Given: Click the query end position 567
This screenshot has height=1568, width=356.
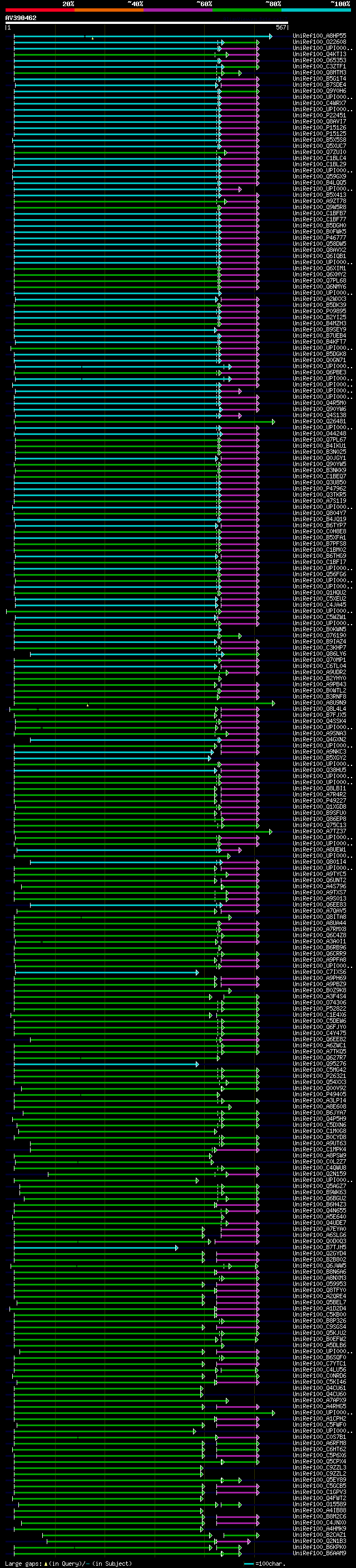Looking at the screenshot, I should tap(280, 27).
